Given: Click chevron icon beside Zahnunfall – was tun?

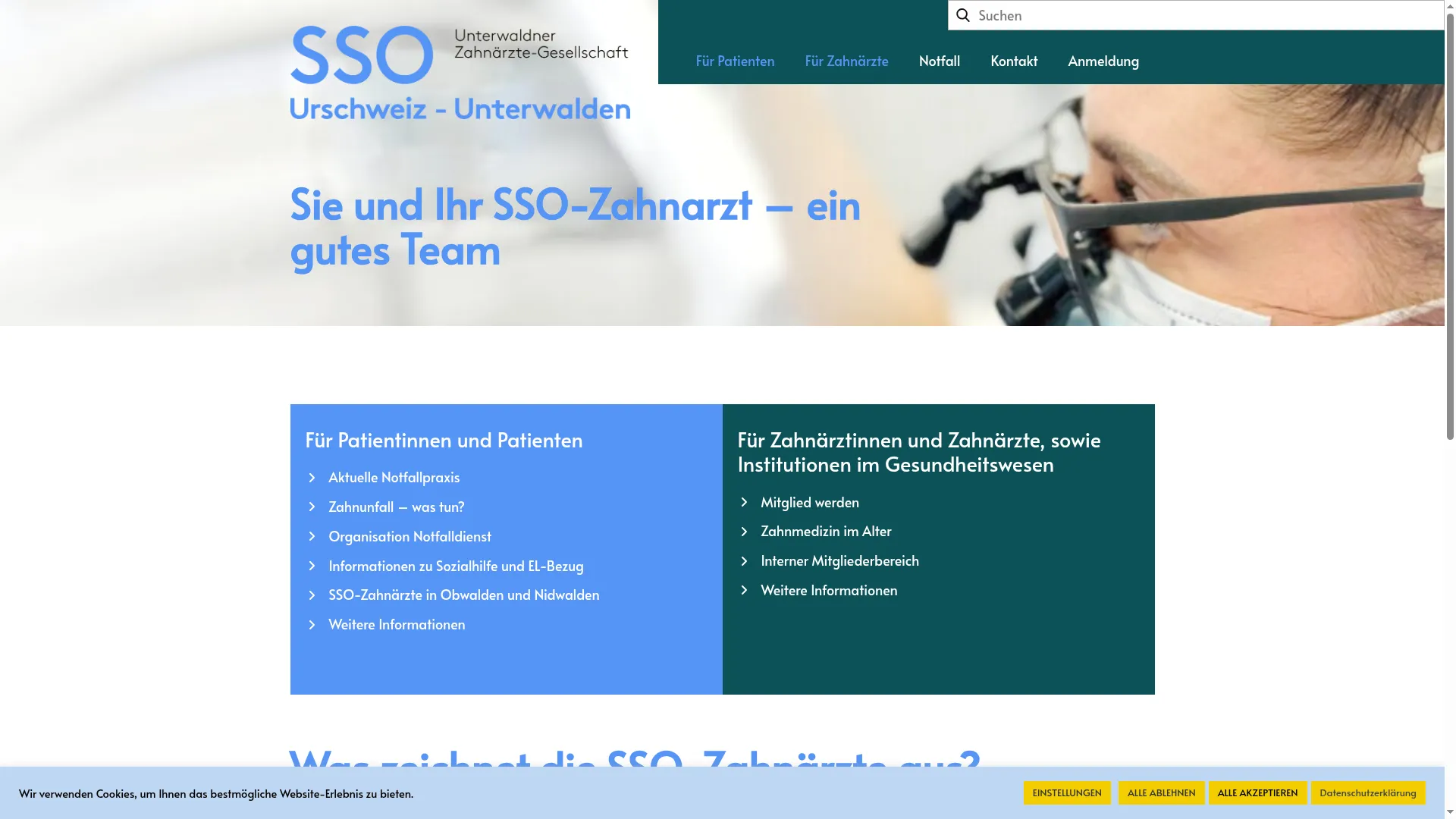Looking at the screenshot, I should (x=312, y=507).
